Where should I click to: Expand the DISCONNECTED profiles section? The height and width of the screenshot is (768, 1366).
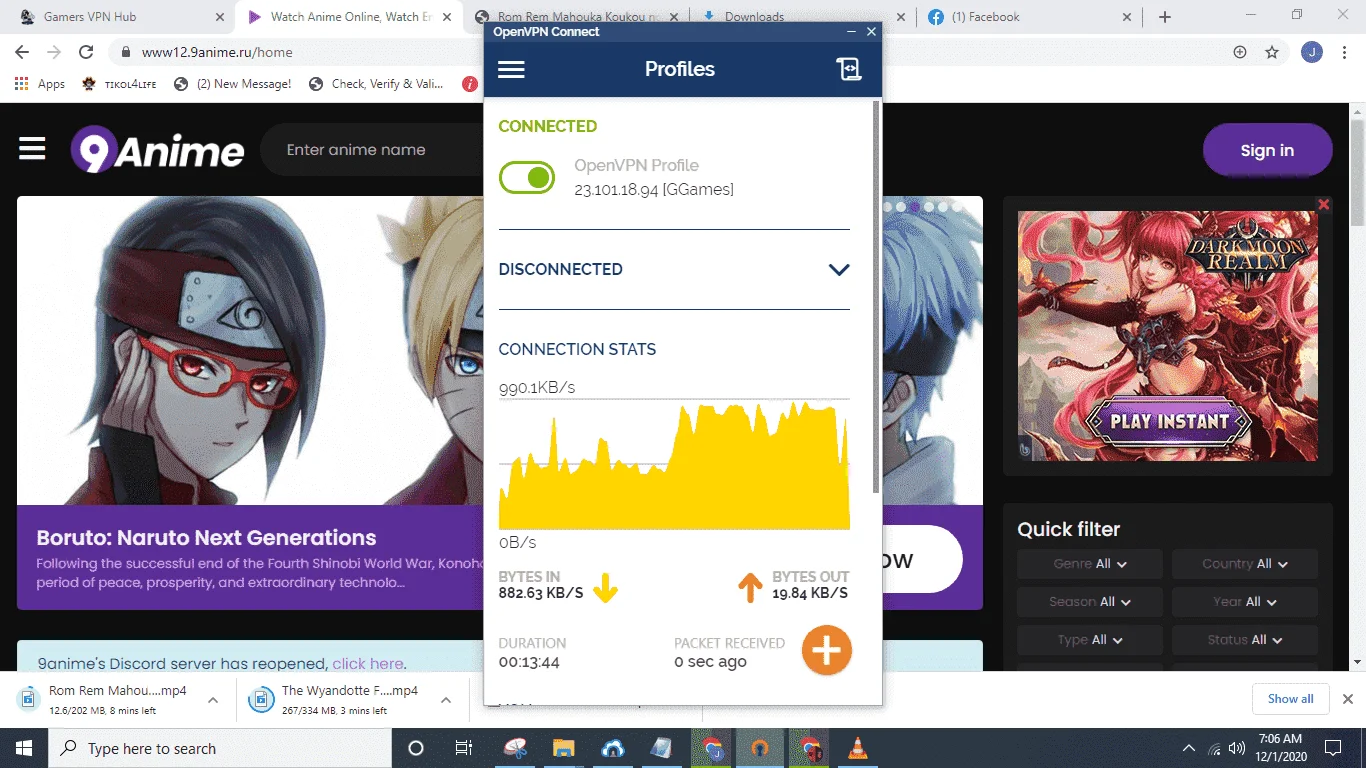(838, 269)
